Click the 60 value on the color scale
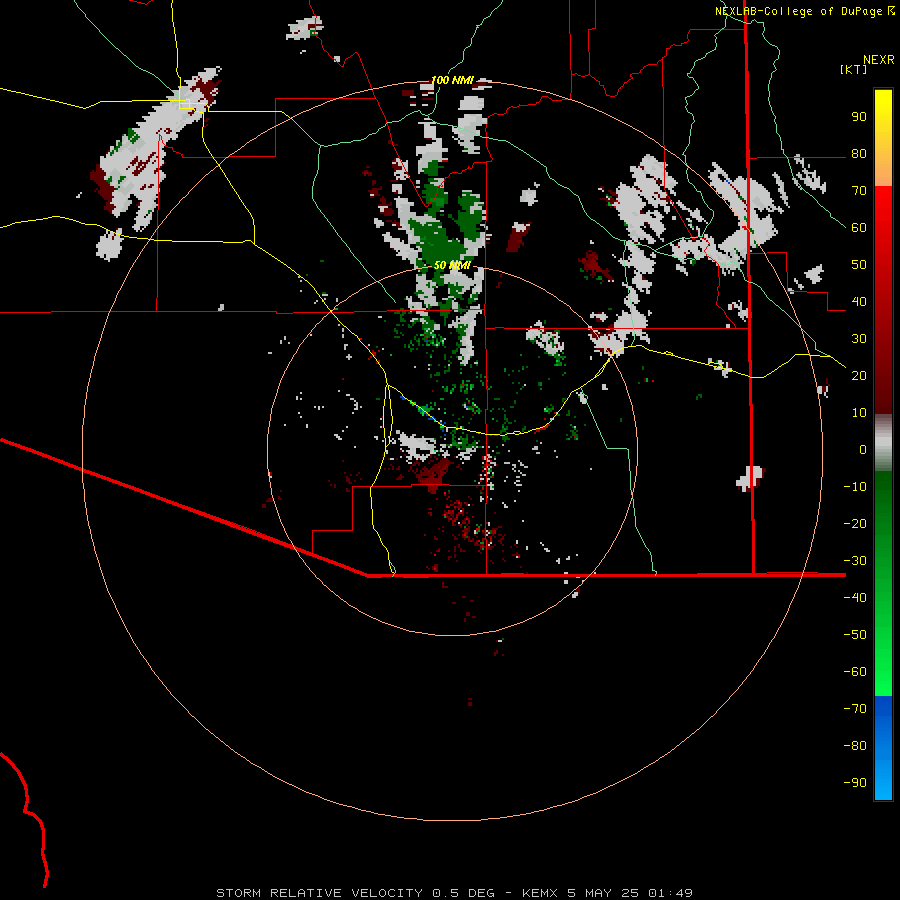 pos(859,228)
